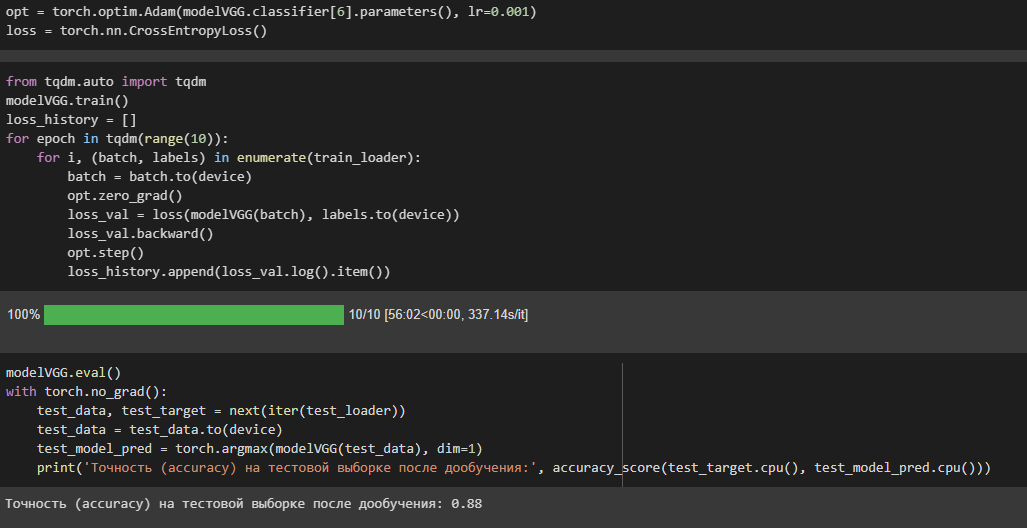Screen dimensions: 1027x528
Task: Click the line 'modelVGG.eval()'
Action: [64, 373]
